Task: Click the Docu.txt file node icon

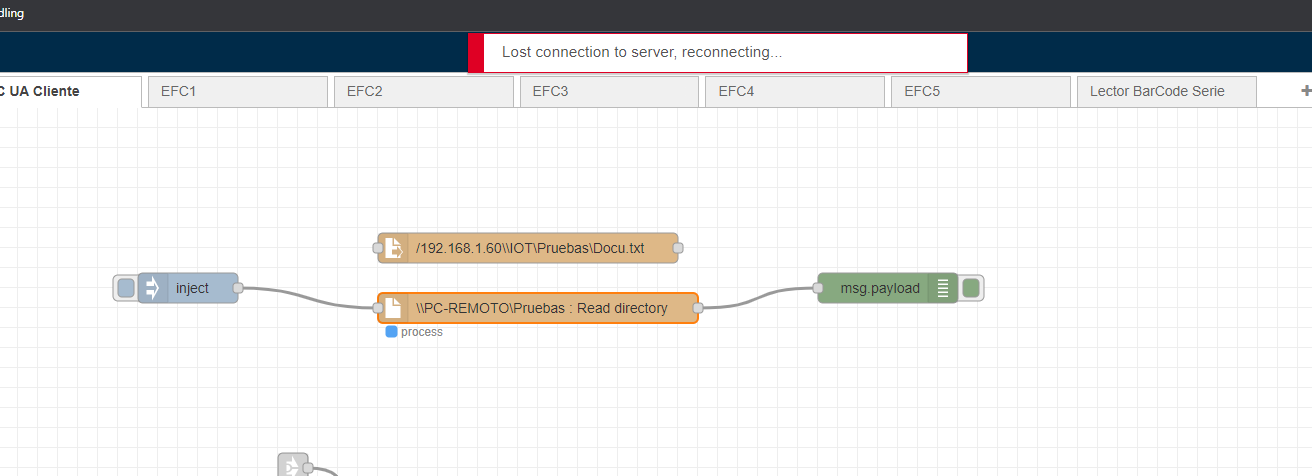Action: (394, 248)
